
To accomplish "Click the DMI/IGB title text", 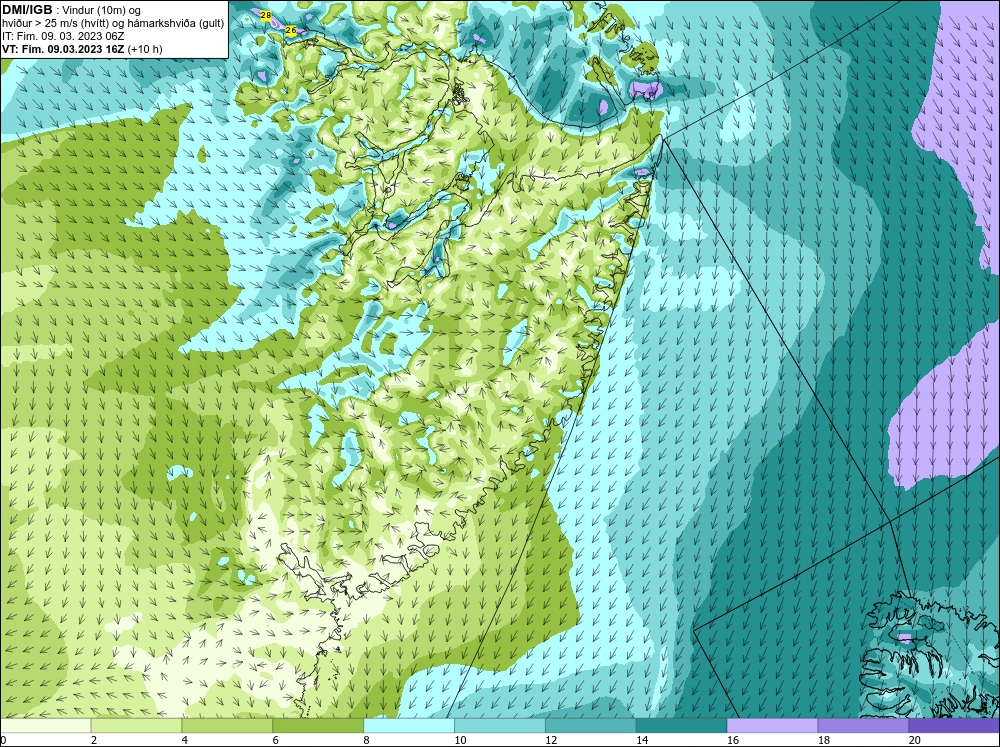I will pyautogui.click(x=27, y=10).
